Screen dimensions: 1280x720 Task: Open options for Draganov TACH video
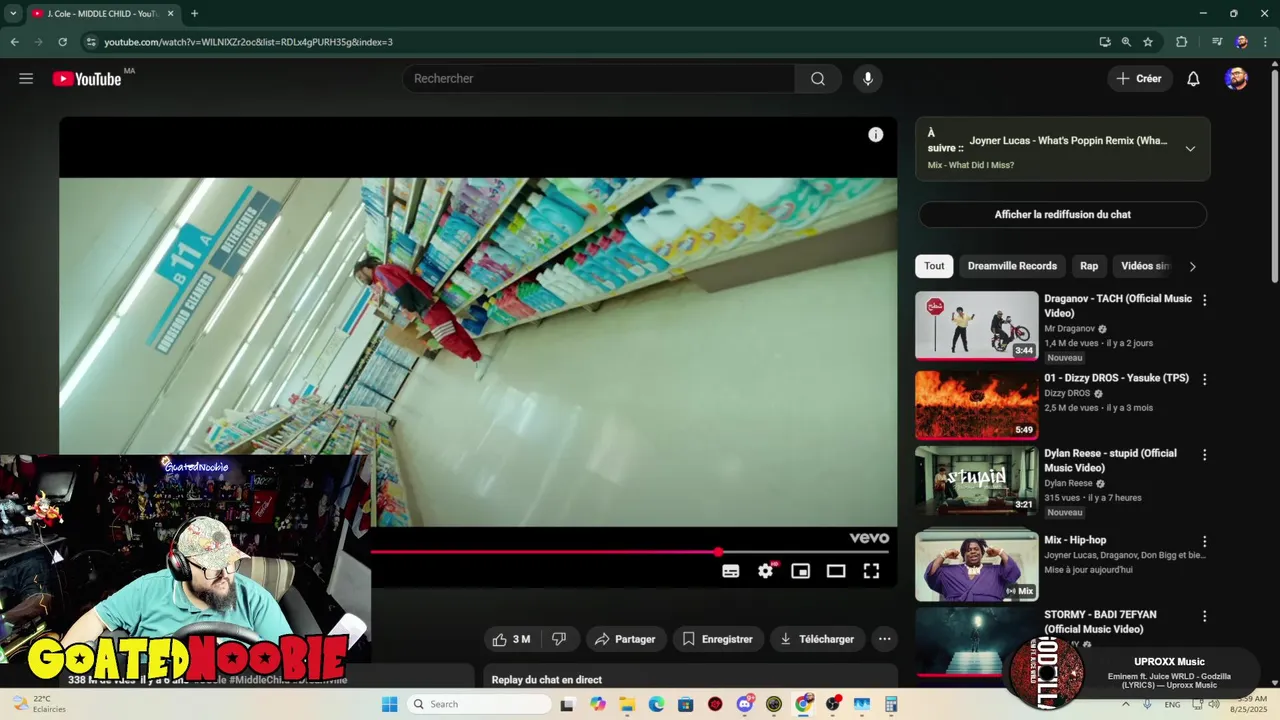1204,300
